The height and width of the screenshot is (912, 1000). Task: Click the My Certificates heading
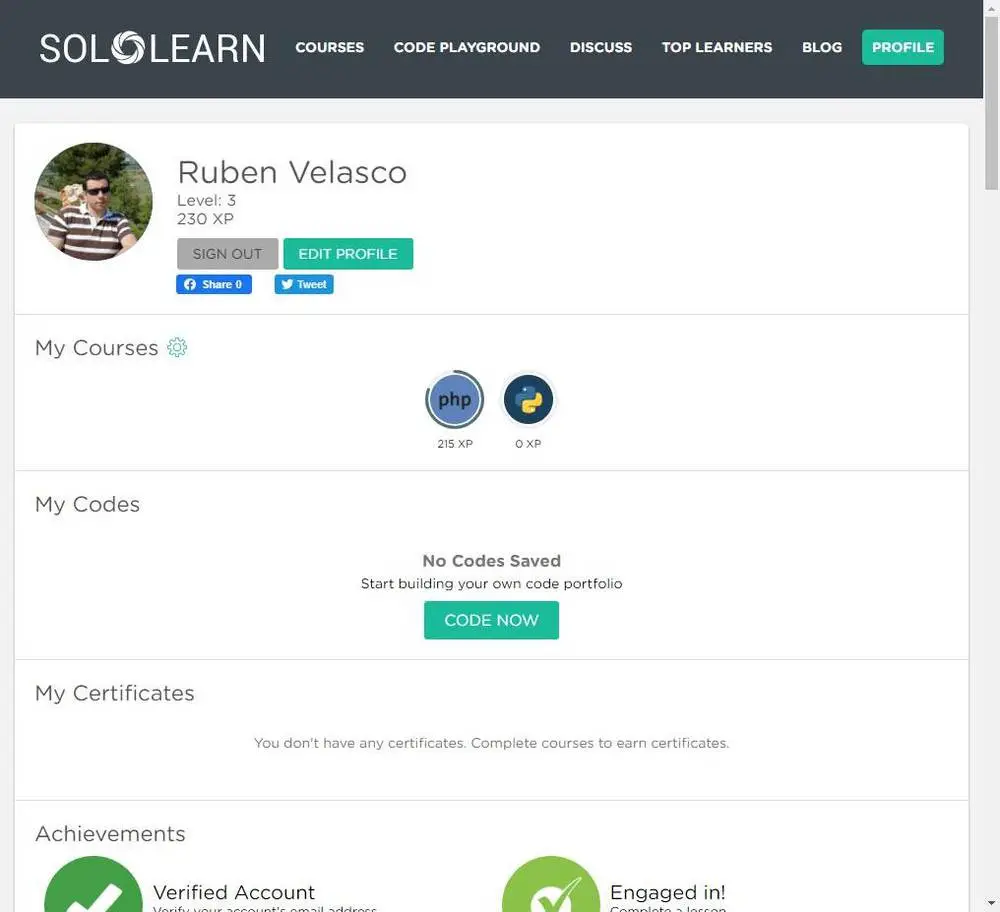click(114, 693)
